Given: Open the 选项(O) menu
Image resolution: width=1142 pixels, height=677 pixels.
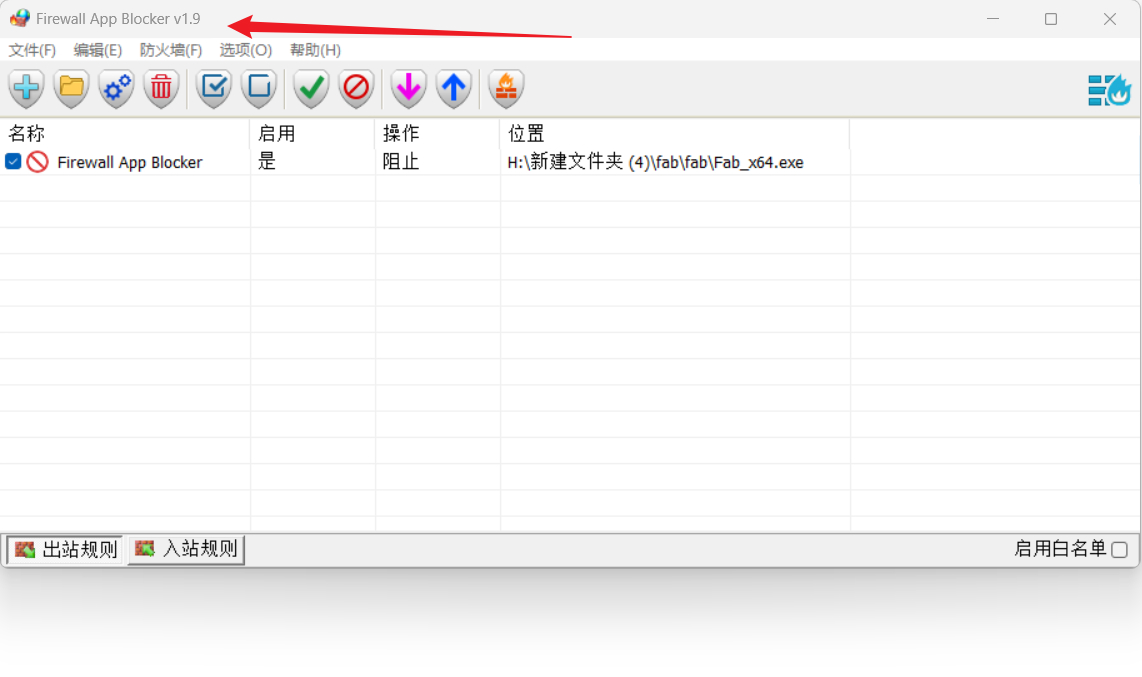Looking at the screenshot, I should 246,50.
